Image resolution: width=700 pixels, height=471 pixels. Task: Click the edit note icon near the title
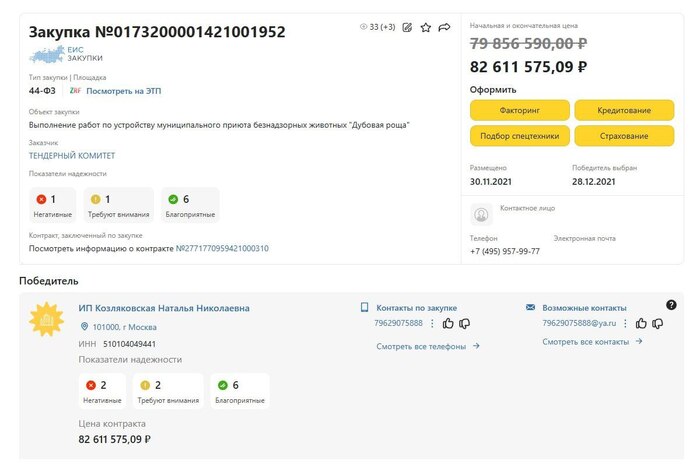407,27
